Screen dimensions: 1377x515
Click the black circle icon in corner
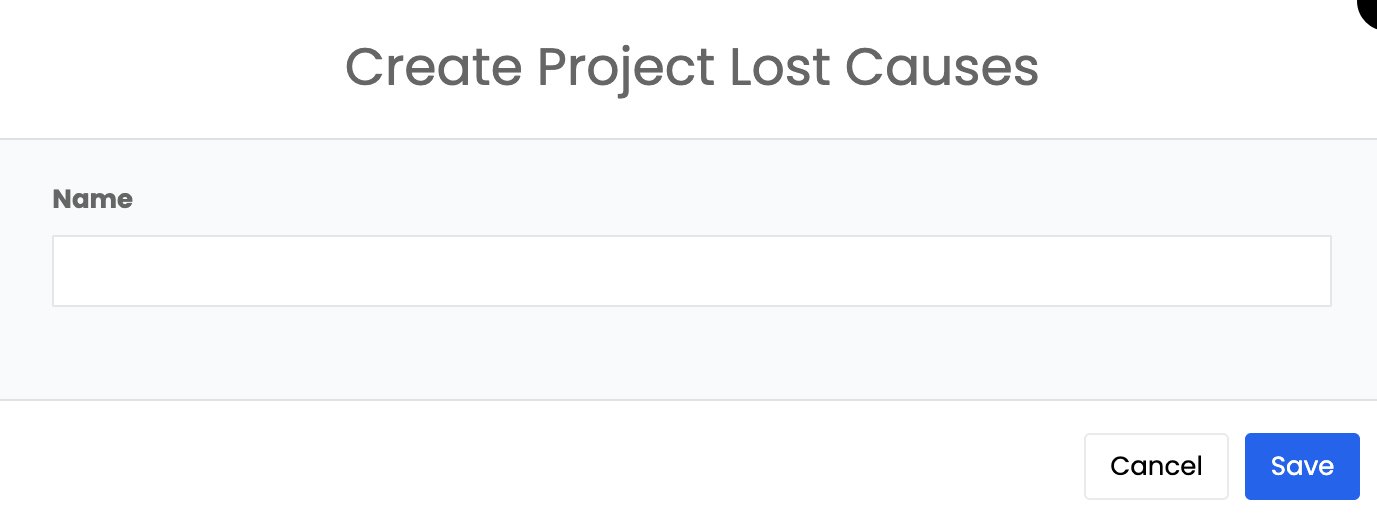1368,10
